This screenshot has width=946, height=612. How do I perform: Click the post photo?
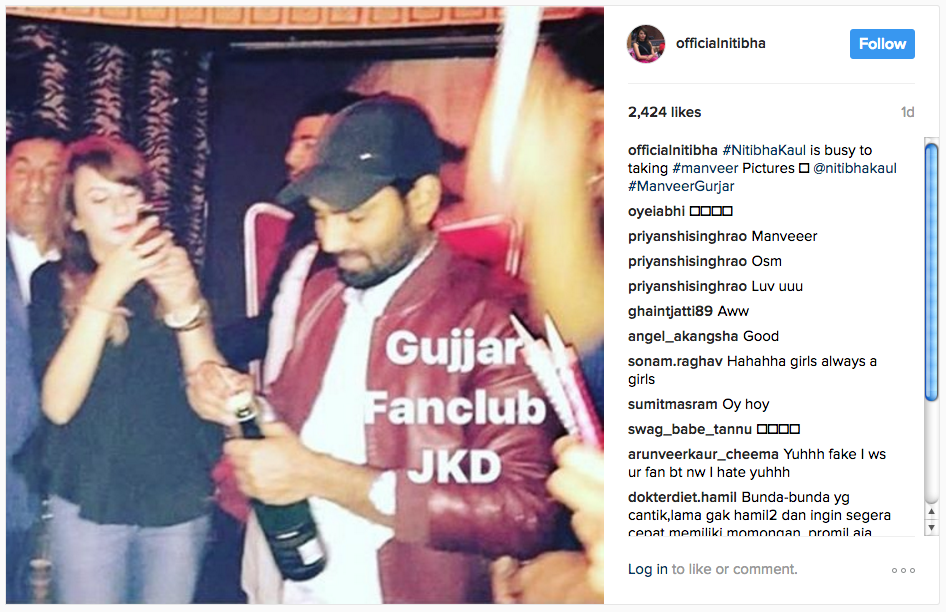pyautogui.click(x=305, y=305)
